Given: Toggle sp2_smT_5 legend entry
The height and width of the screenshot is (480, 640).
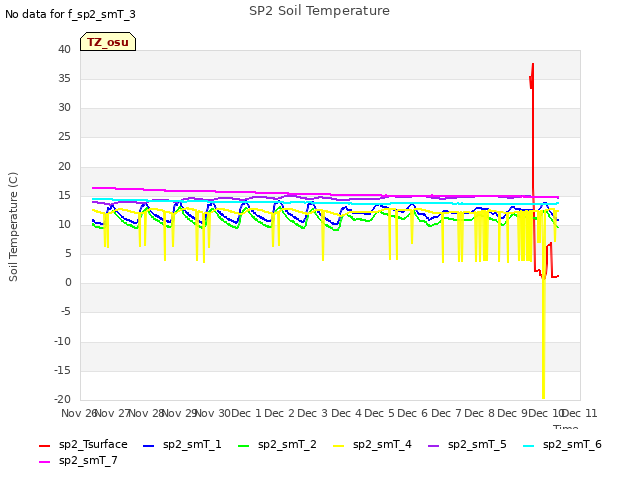Looking at the screenshot, I should tap(467, 444).
